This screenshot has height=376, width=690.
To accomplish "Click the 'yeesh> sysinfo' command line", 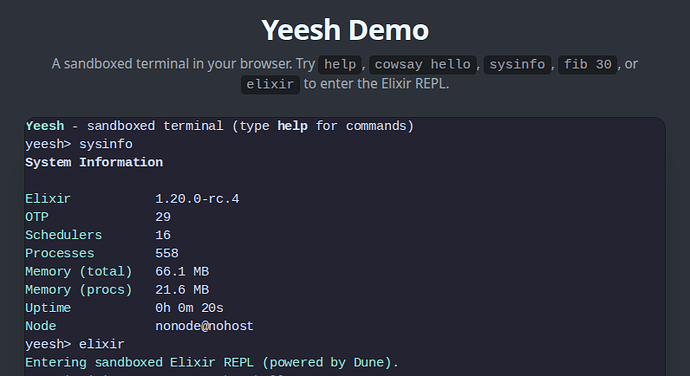I will (x=79, y=144).
